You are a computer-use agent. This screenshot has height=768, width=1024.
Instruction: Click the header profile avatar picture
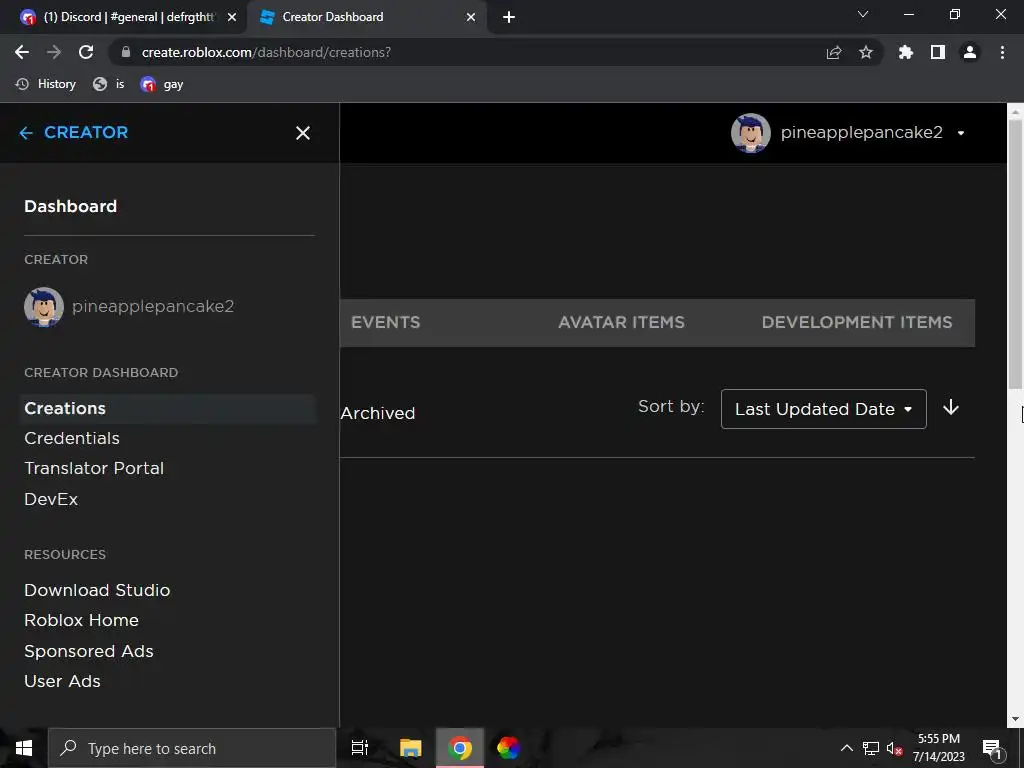click(750, 133)
